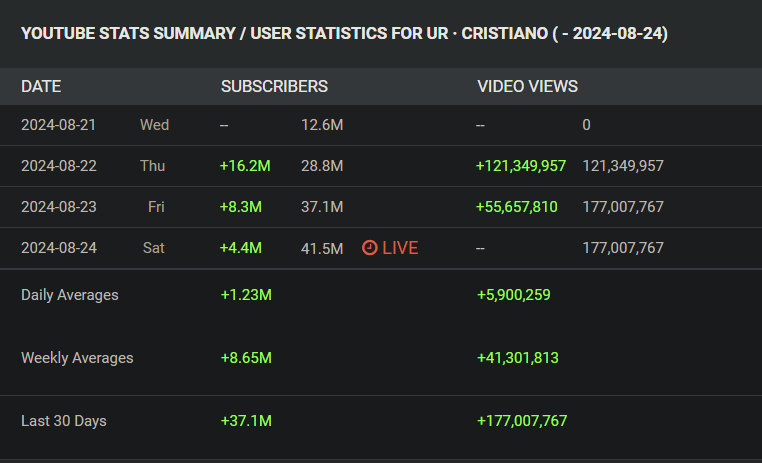762x463 pixels.
Task: Click the +121,349,957 views gain
Action: [520, 166]
